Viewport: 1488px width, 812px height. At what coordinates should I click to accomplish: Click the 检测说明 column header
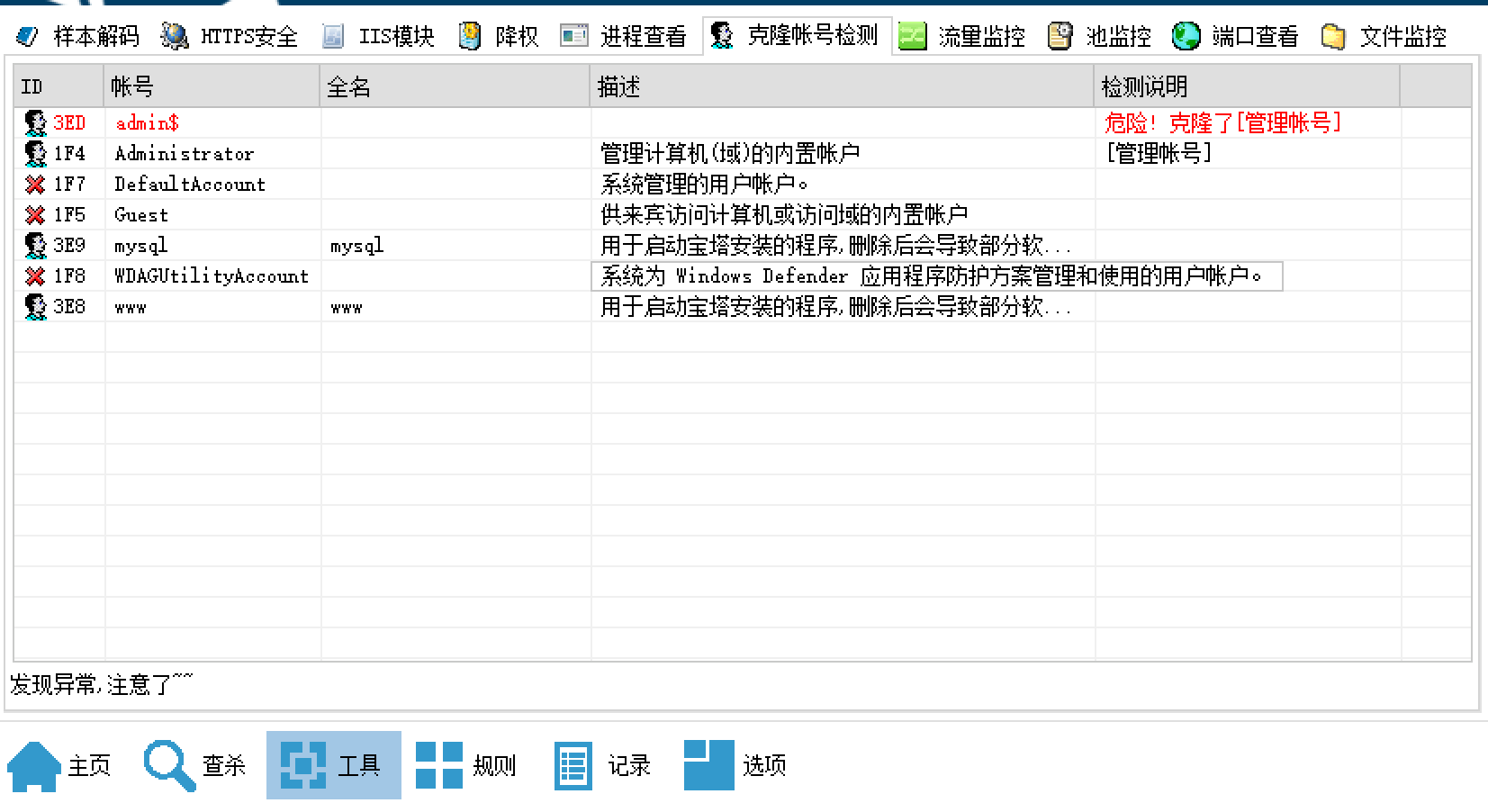[1246, 86]
